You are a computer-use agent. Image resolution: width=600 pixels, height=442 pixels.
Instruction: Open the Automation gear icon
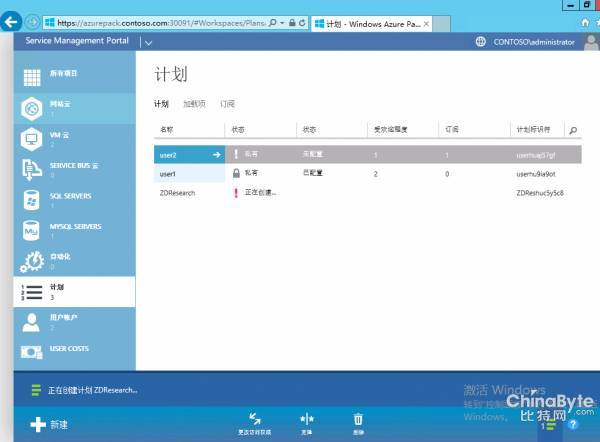[32, 262]
